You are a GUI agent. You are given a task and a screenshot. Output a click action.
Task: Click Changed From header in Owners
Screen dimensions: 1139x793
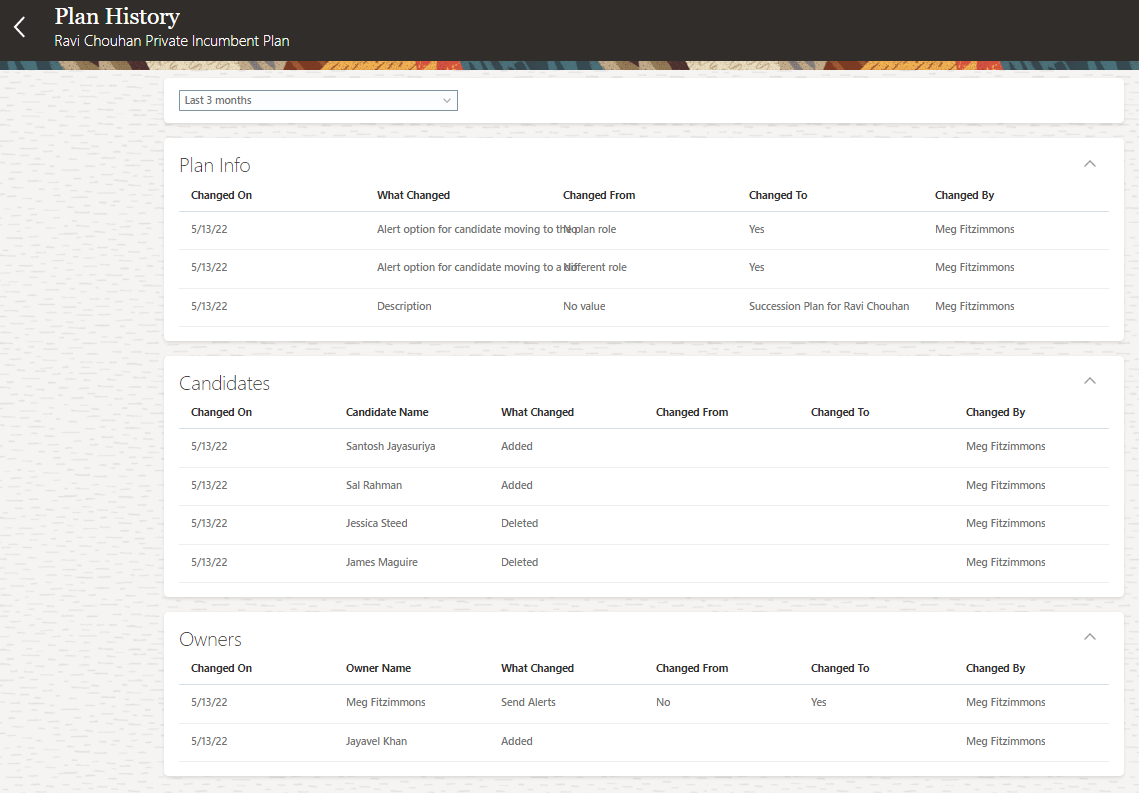pos(692,669)
